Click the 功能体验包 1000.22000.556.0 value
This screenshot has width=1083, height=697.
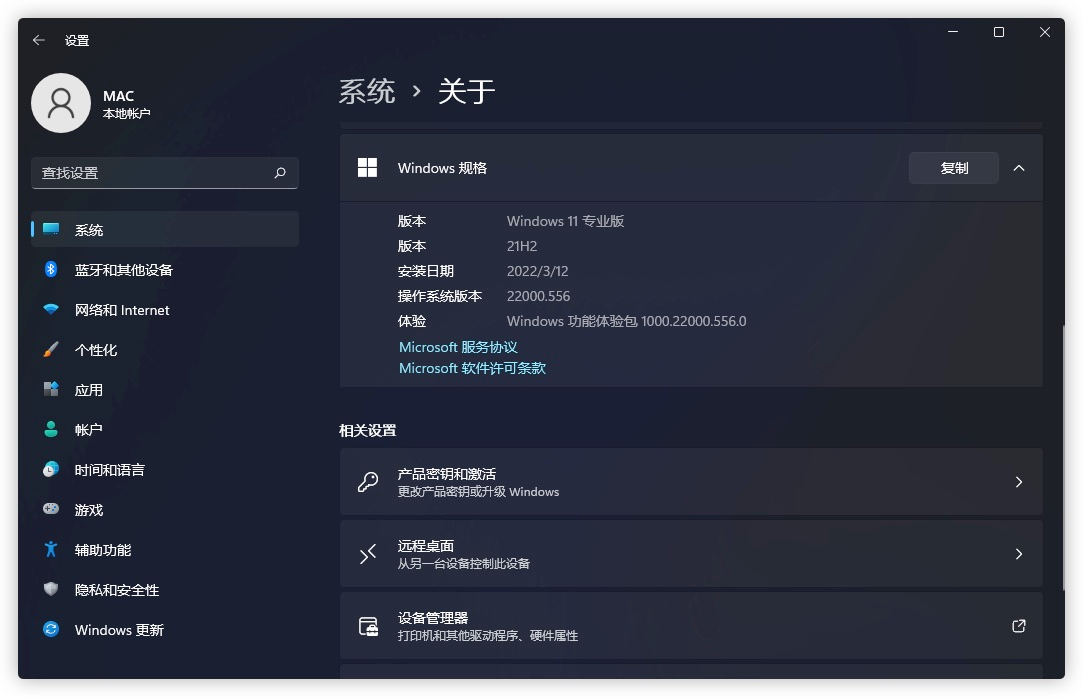[x=626, y=321]
